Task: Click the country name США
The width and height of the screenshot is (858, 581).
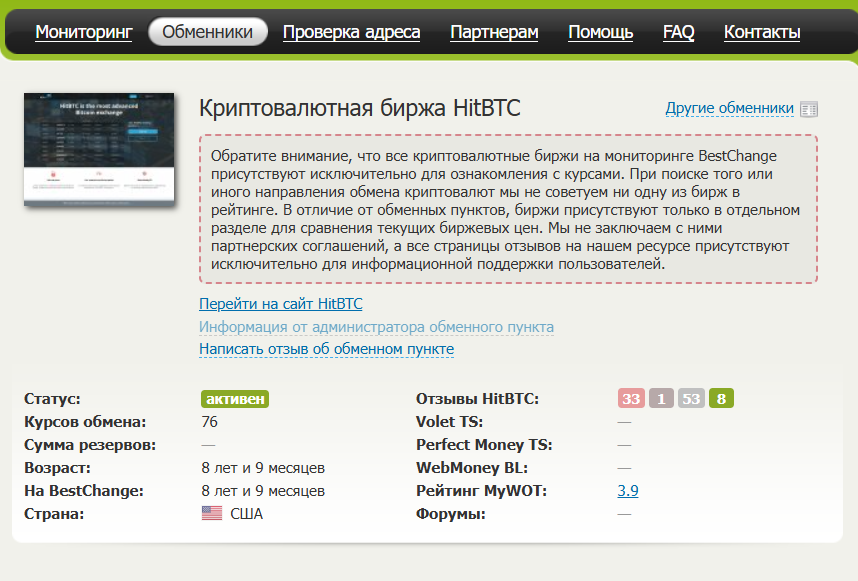Action: pyautogui.click(x=246, y=514)
